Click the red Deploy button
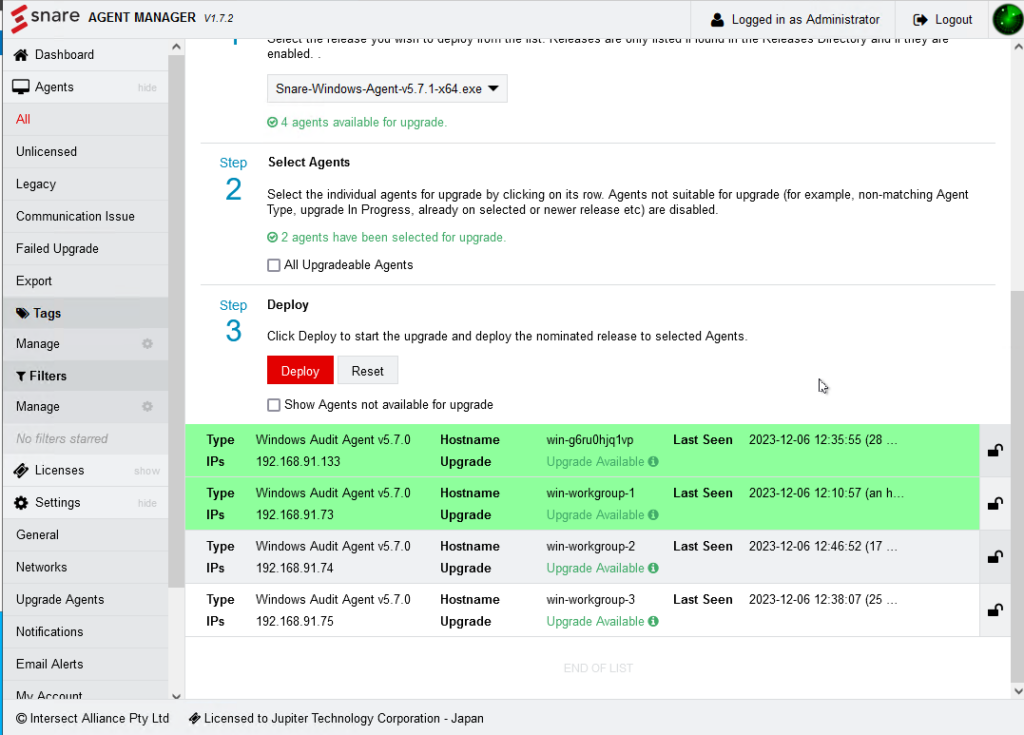 click(x=300, y=371)
